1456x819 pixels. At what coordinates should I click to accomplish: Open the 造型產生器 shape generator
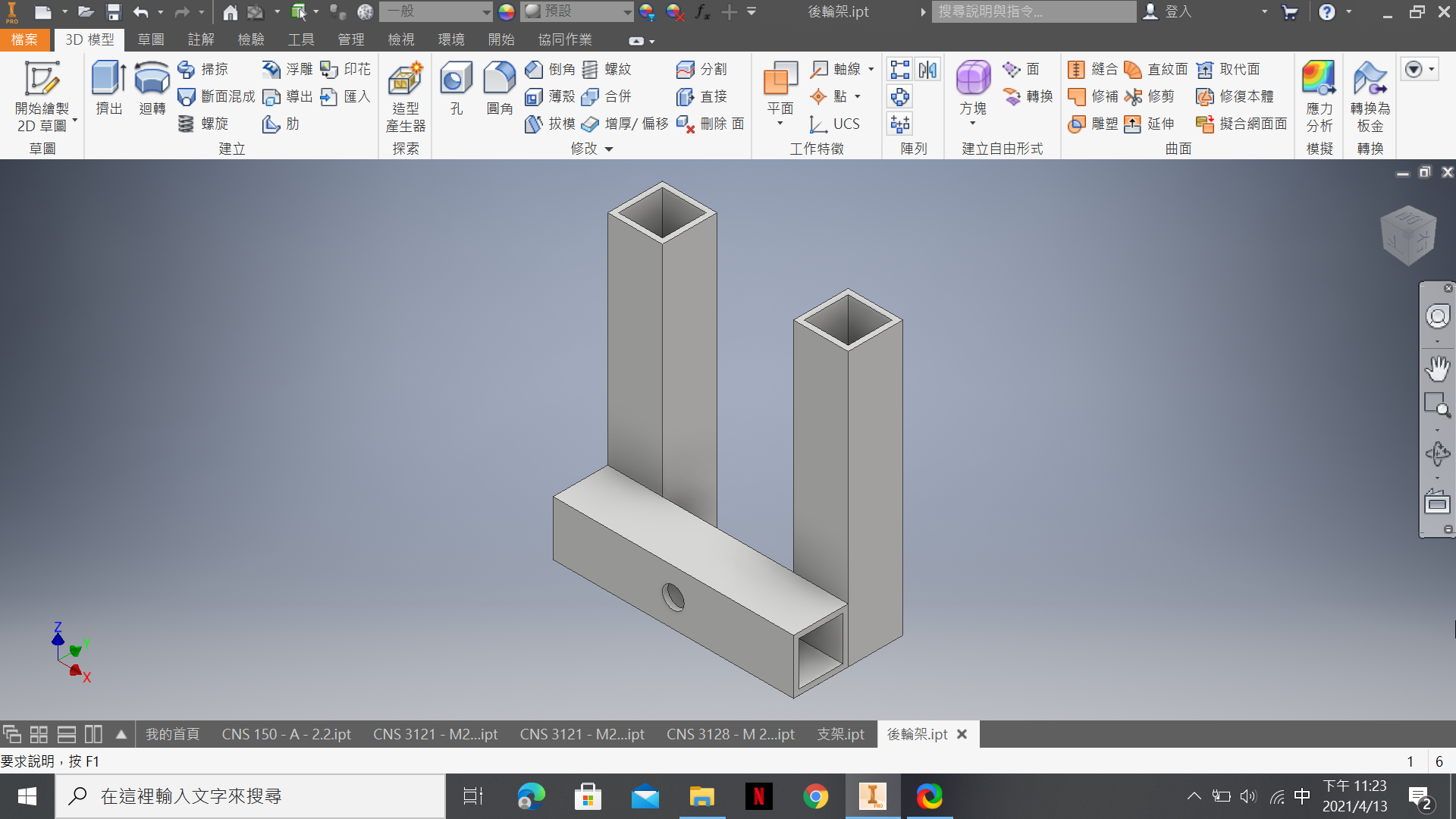coord(405,97)
